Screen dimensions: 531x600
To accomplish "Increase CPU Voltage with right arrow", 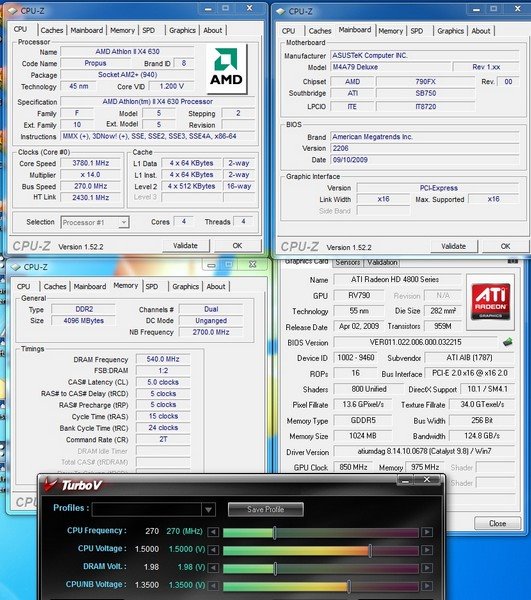I will pyautogui.click(x=427, y=550).
